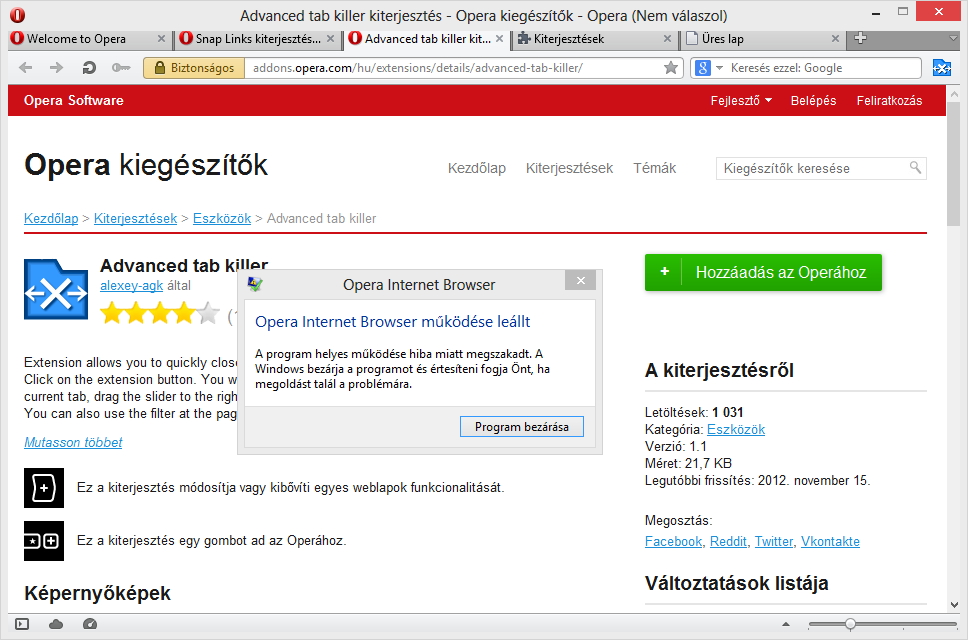Switch to Welcome to Opera tab

pos(86,39)
